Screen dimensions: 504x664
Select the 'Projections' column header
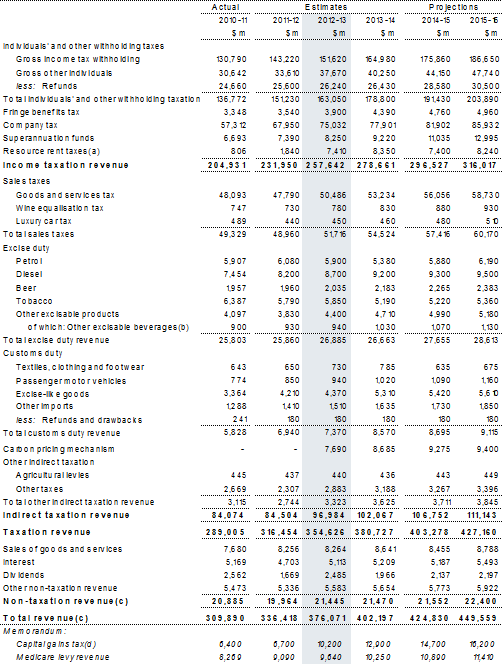pos(453,7)
